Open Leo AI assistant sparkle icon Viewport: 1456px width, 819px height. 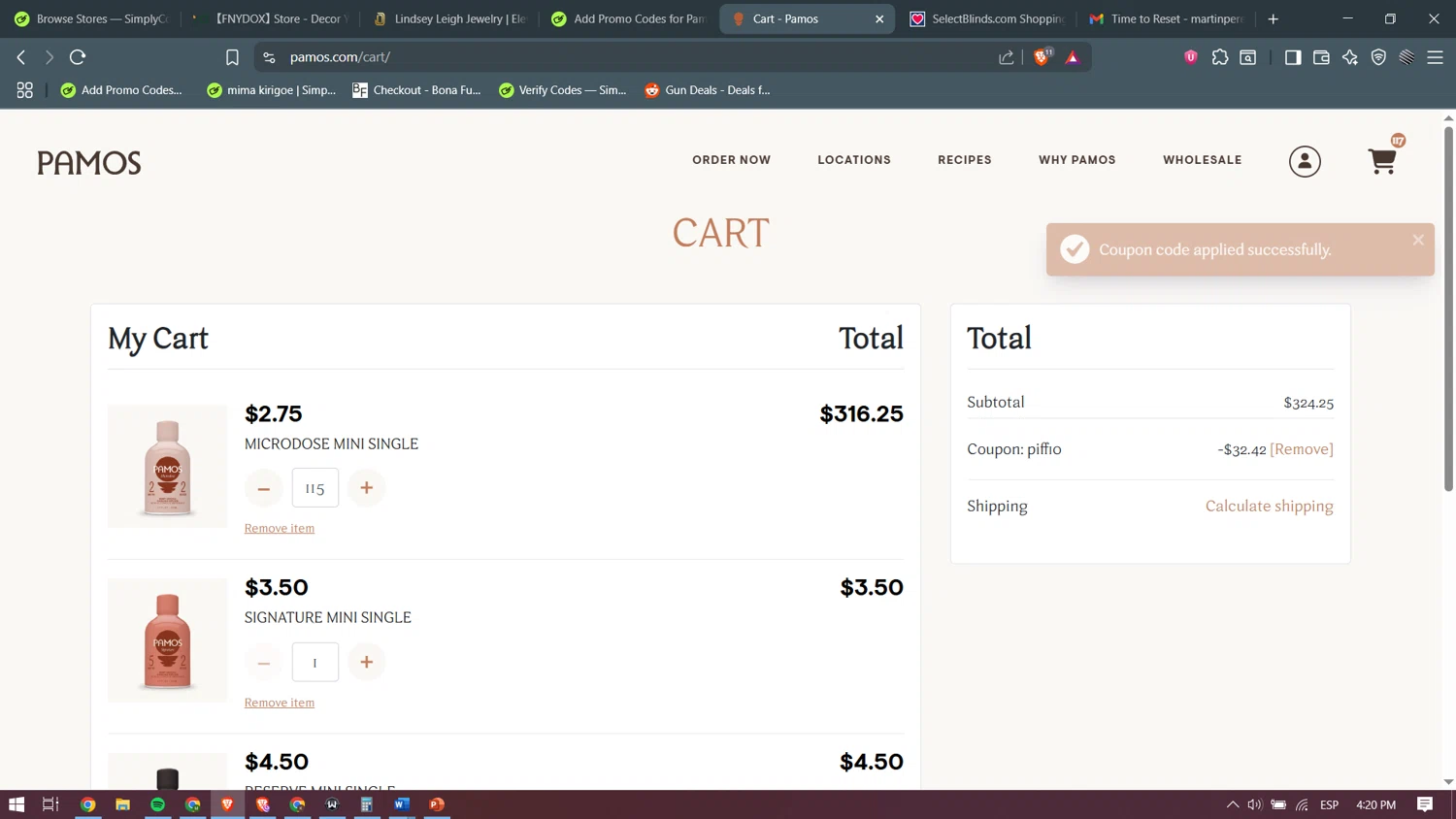pyautogui.click(x=1350, y=57)
